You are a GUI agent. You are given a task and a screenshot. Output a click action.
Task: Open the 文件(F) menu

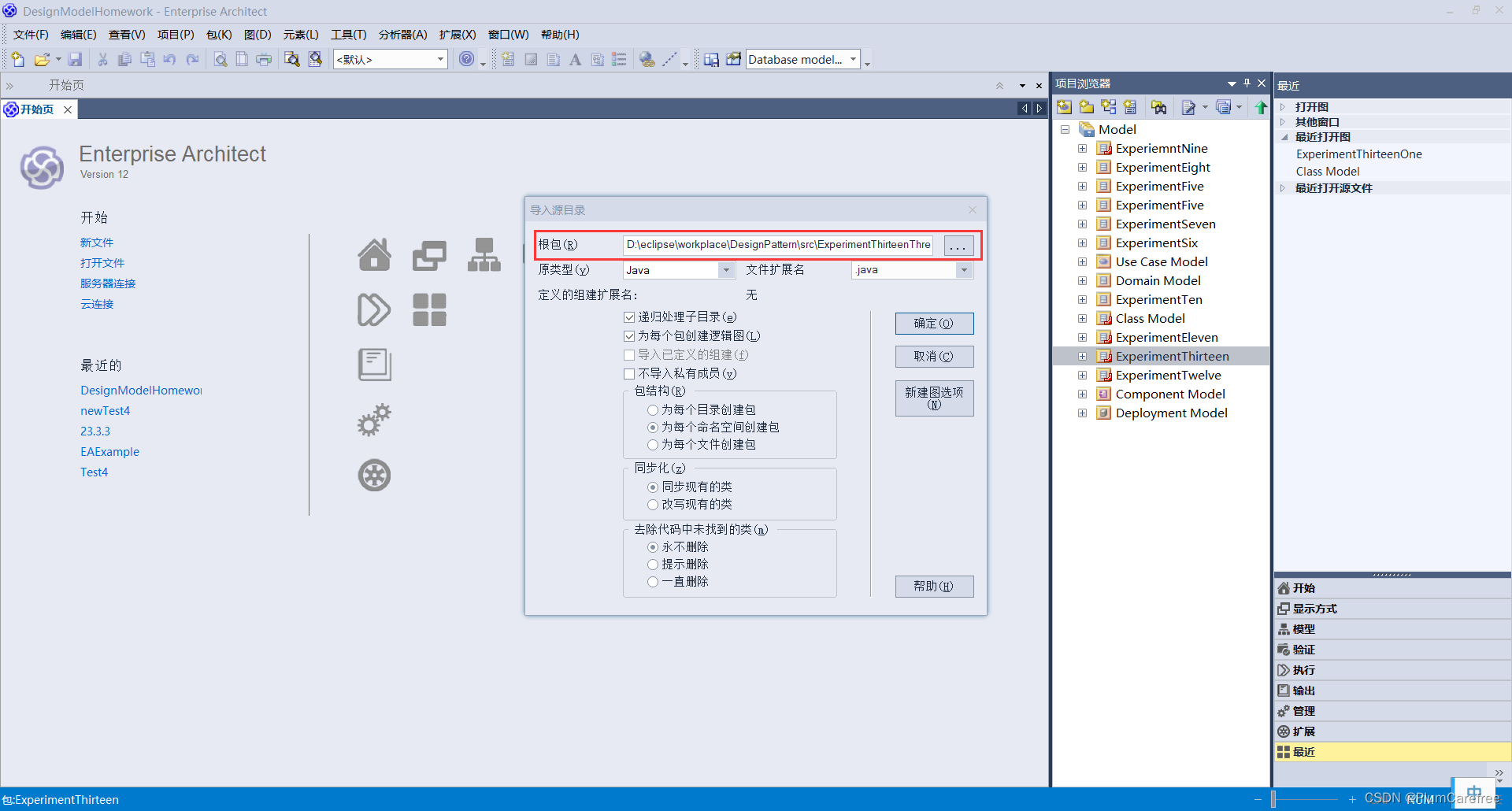tap(31, 35)
